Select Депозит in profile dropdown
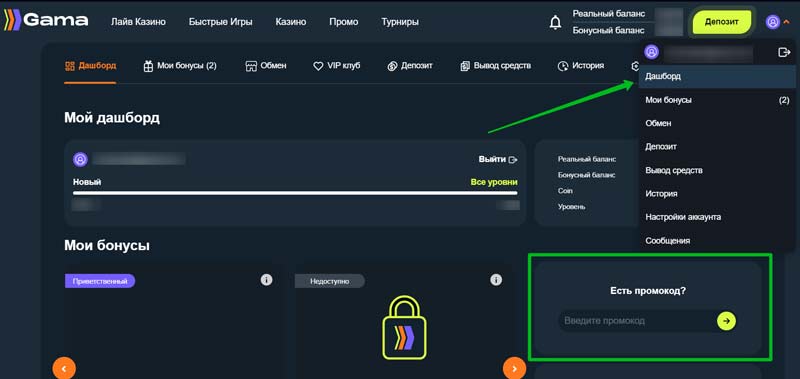This screenshot has width=800, height=379. [x=717, y=147]
